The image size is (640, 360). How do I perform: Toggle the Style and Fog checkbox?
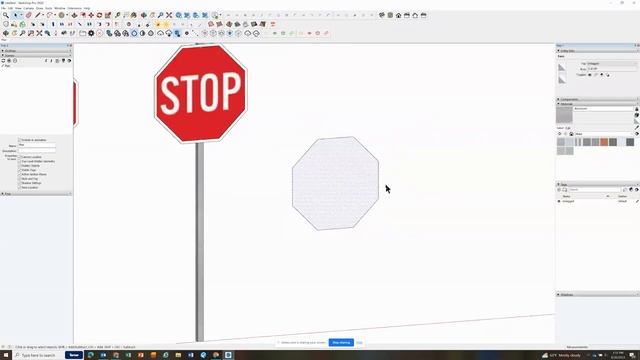coord(19,179)
